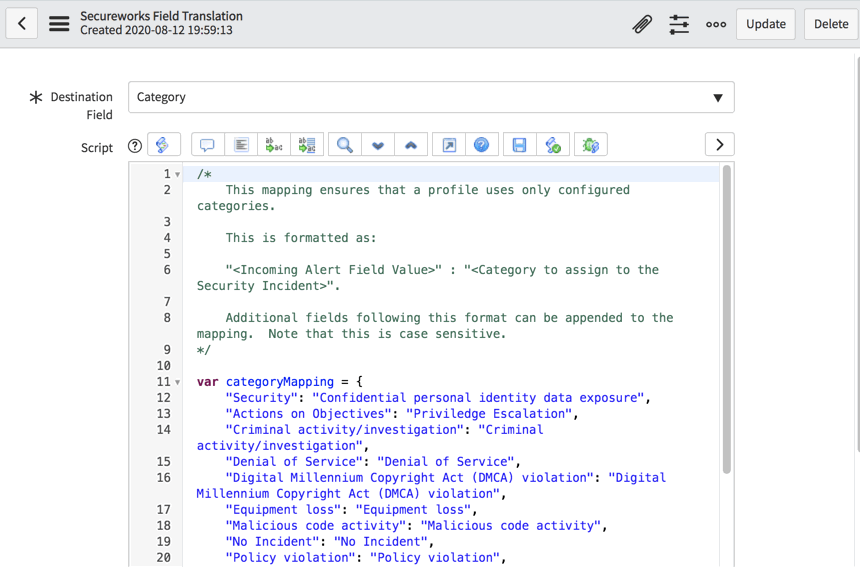Screen dimensions: 860x573
Task: Collapse the categoryMapping fold on line 11
Action: pos(177,382)
